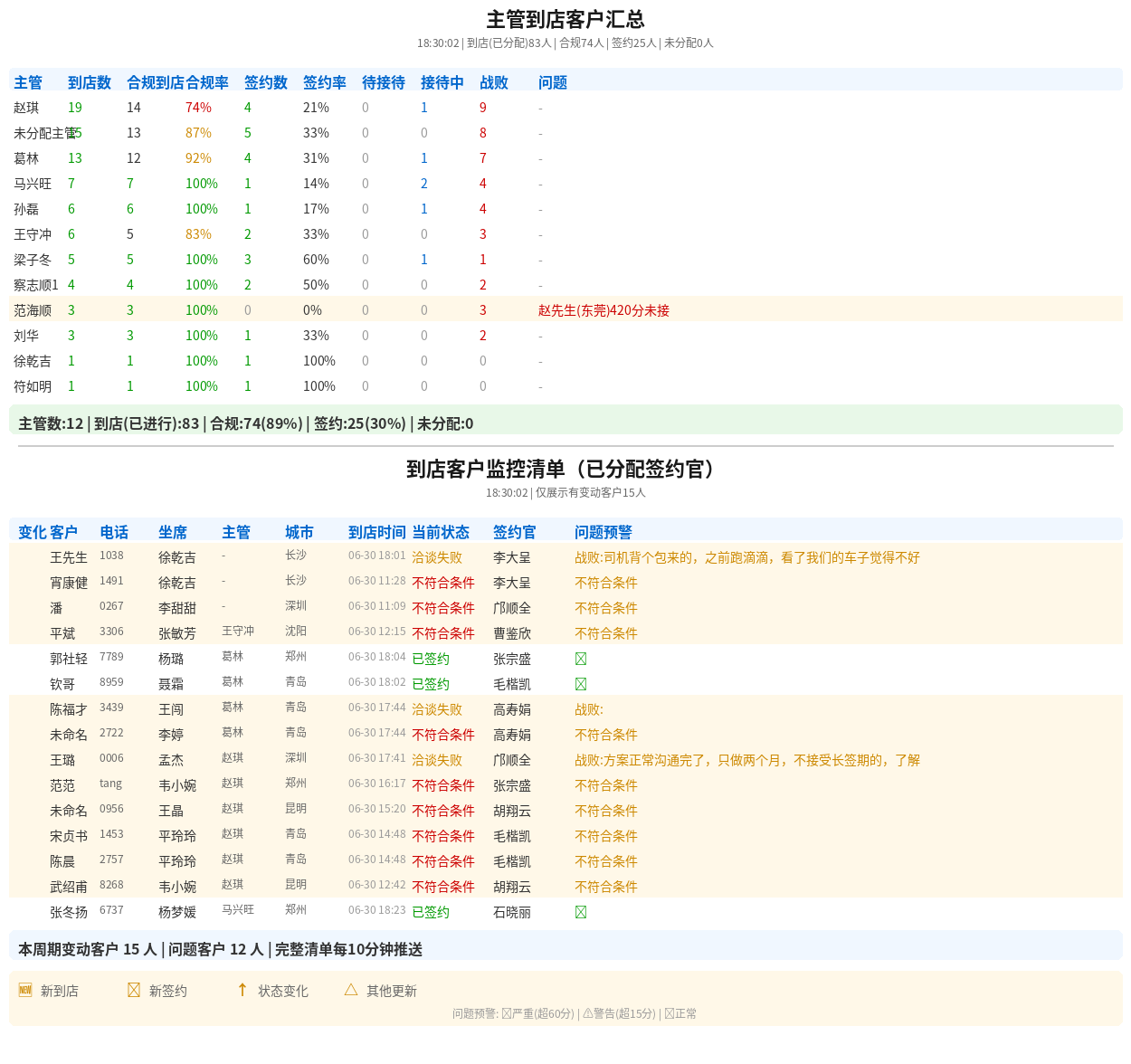Click the 状态变化 arrow legend icon
The height and width of the screenshot is (1064, 1131).
[242, 990]
